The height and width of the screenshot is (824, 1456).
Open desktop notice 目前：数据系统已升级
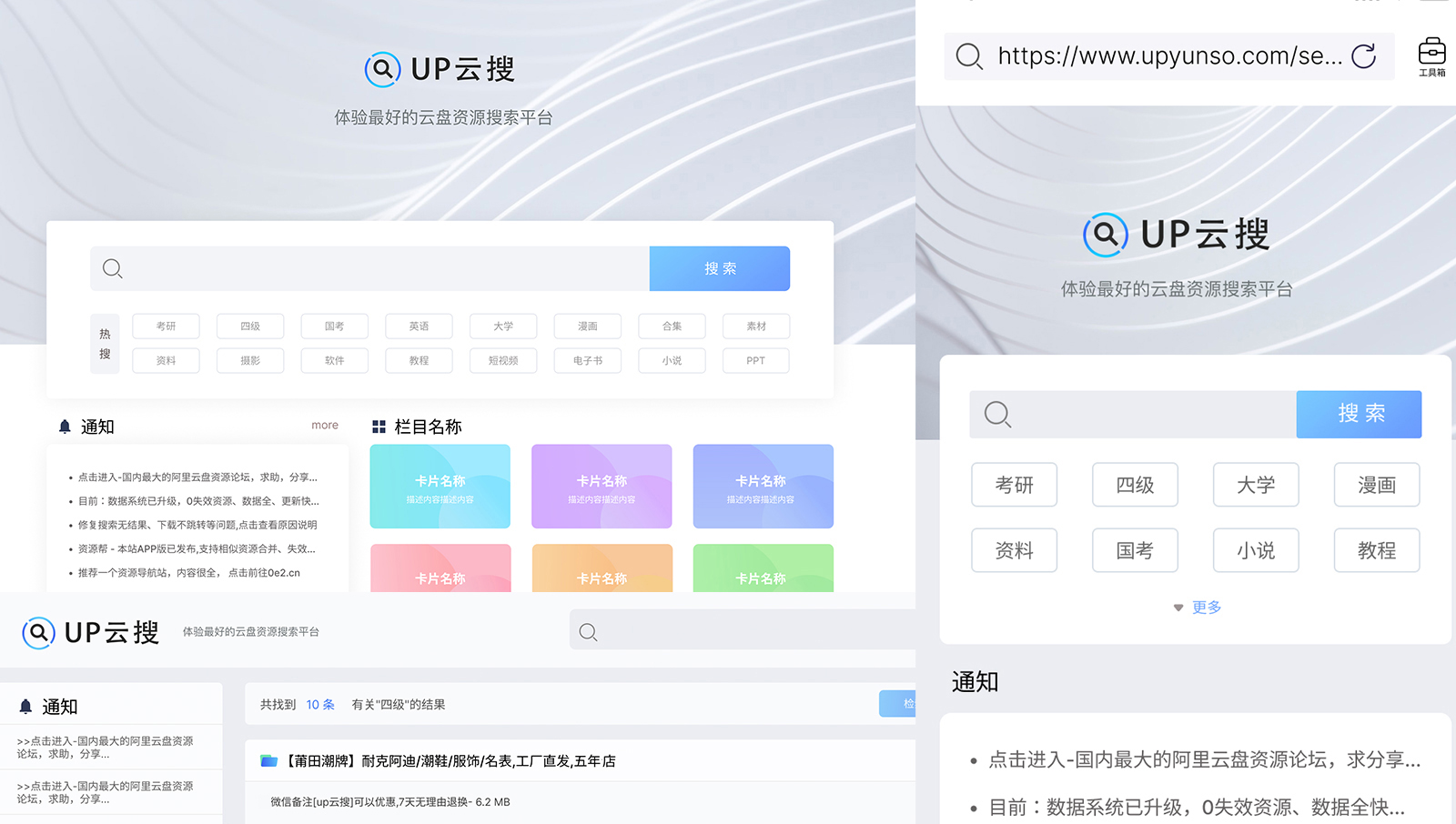pyautogui.click(x=198, y=501)
